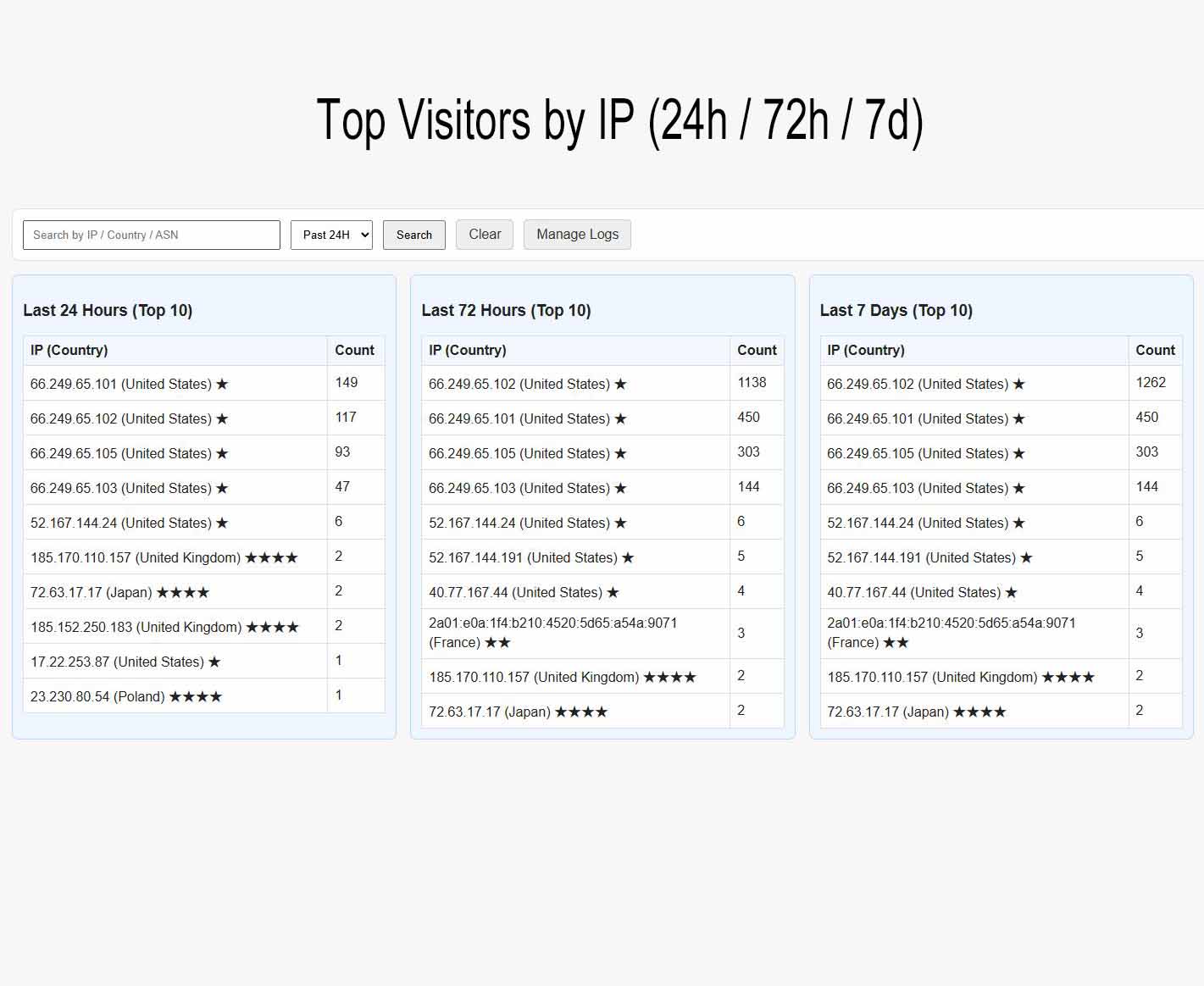Select 66.249.65.102 row in Last 24 Hours table
This screenshot has width=1204, height=986.
click(204, 418)
